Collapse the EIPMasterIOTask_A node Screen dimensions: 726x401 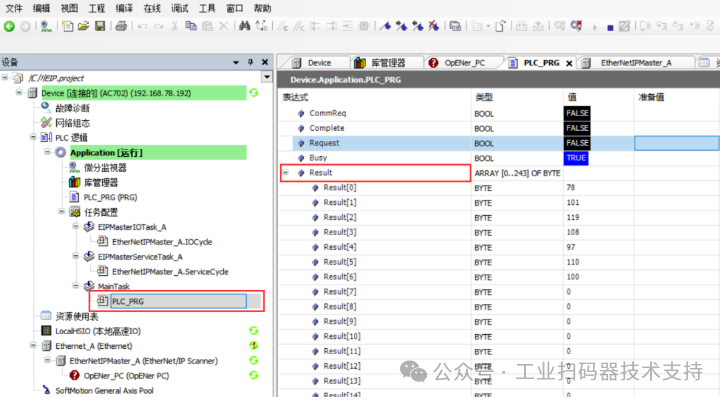click(75, 226)
